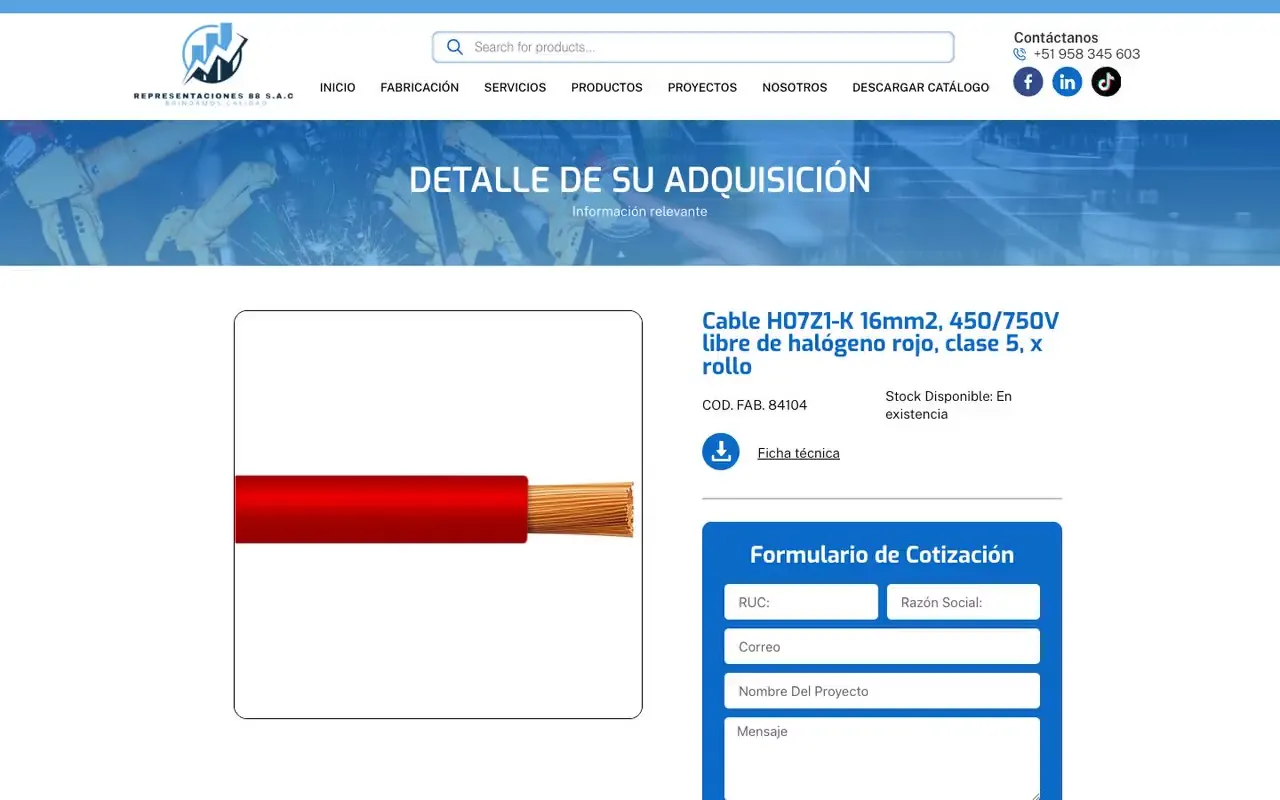Screen dimensions: 1280x800
Task: Click the red cable product image
Action: [438, 514]
